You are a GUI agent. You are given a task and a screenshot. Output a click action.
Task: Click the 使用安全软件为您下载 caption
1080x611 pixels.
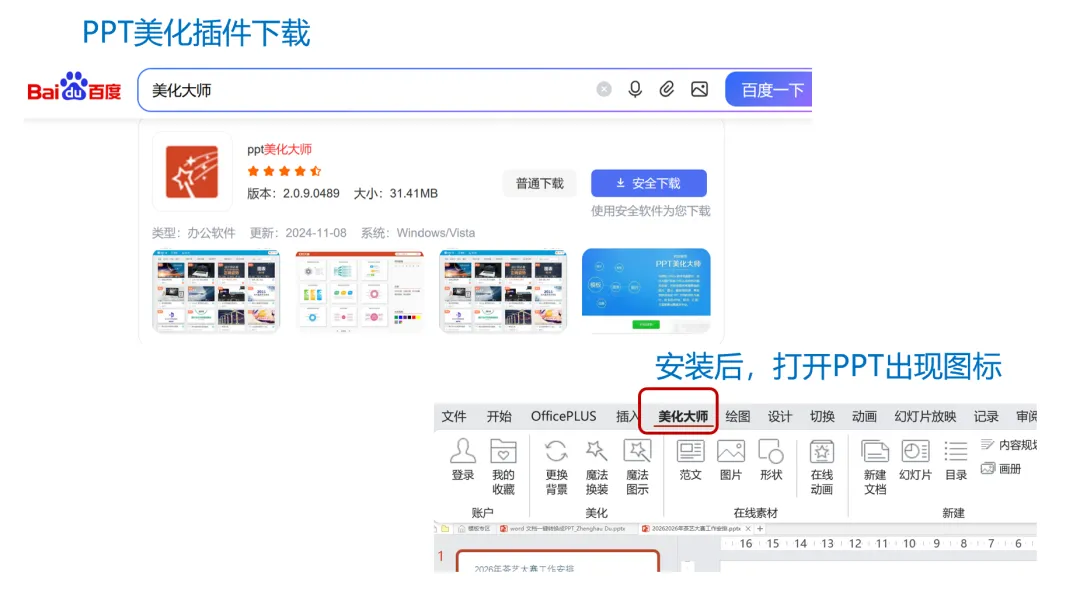[x=650, y=211]
